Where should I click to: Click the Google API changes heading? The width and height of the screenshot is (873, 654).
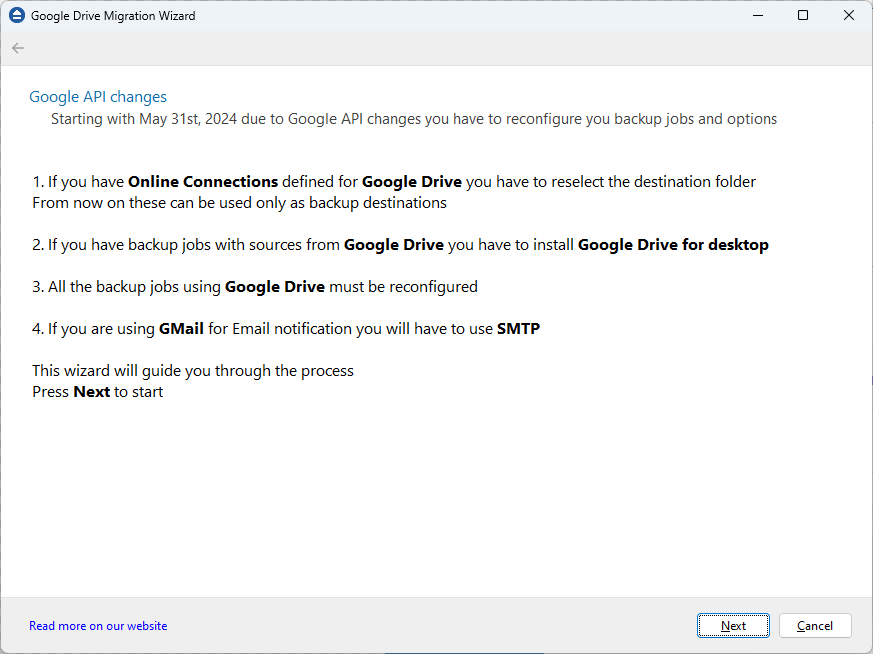97,96
